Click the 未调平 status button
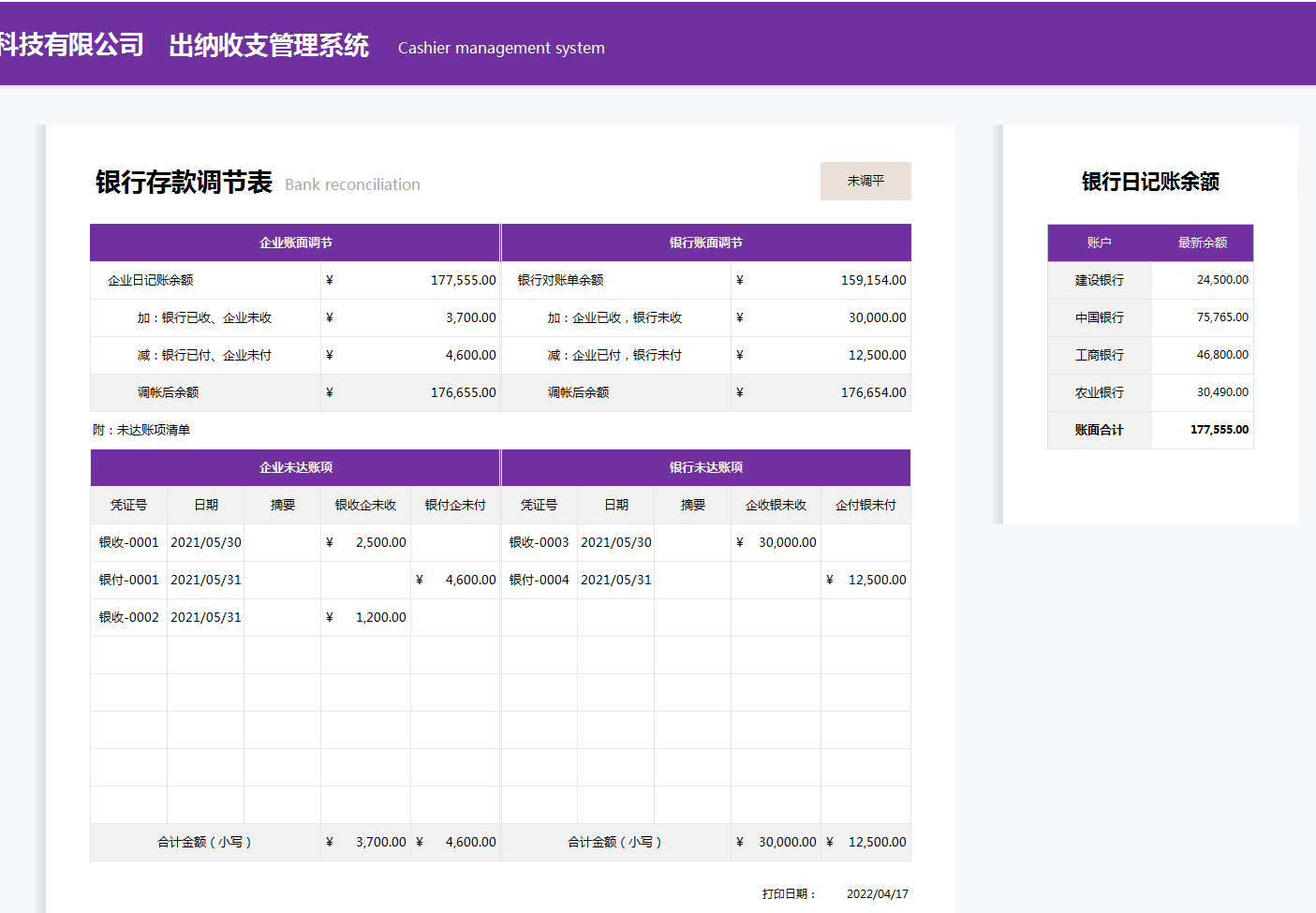This screenshot has width=1316, height=913. (865, 181)
